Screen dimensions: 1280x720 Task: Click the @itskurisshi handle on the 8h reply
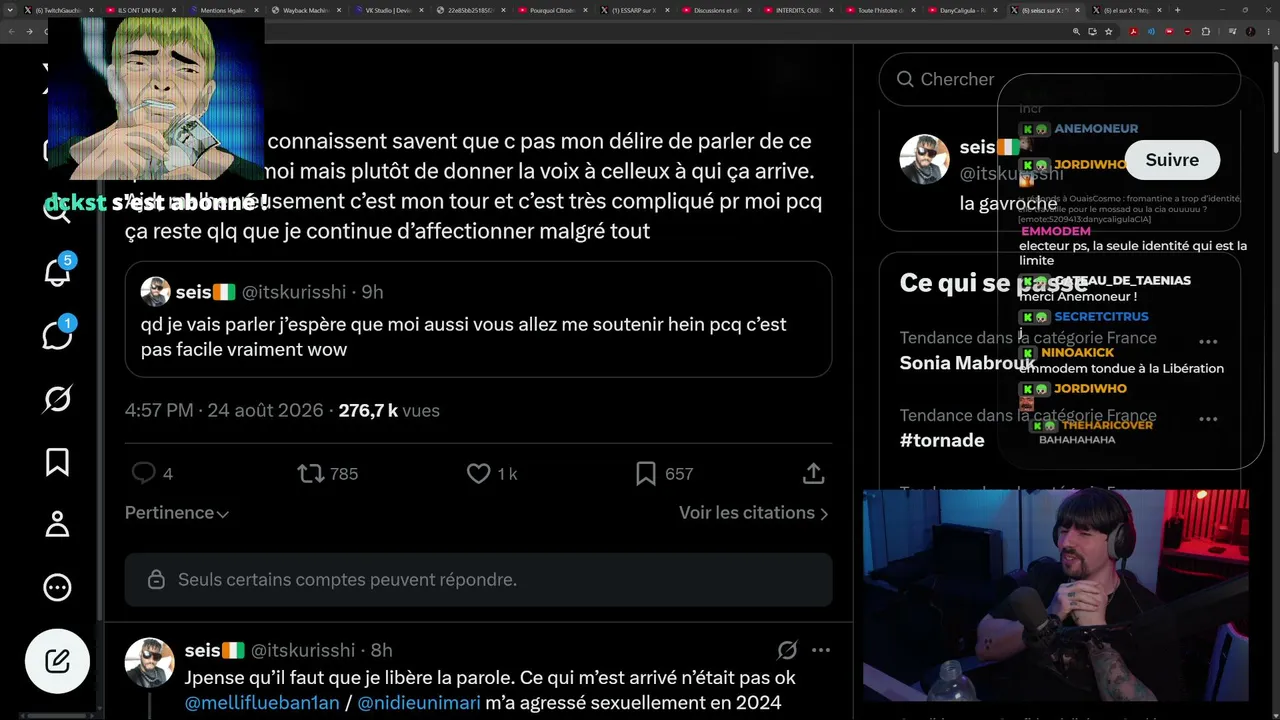303,650
